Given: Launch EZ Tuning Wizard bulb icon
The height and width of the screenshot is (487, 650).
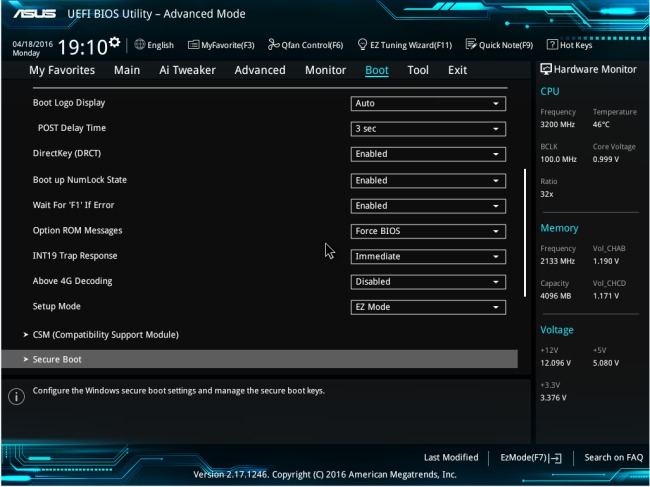Looking at the screenshot, I should [x=362, y=44].
